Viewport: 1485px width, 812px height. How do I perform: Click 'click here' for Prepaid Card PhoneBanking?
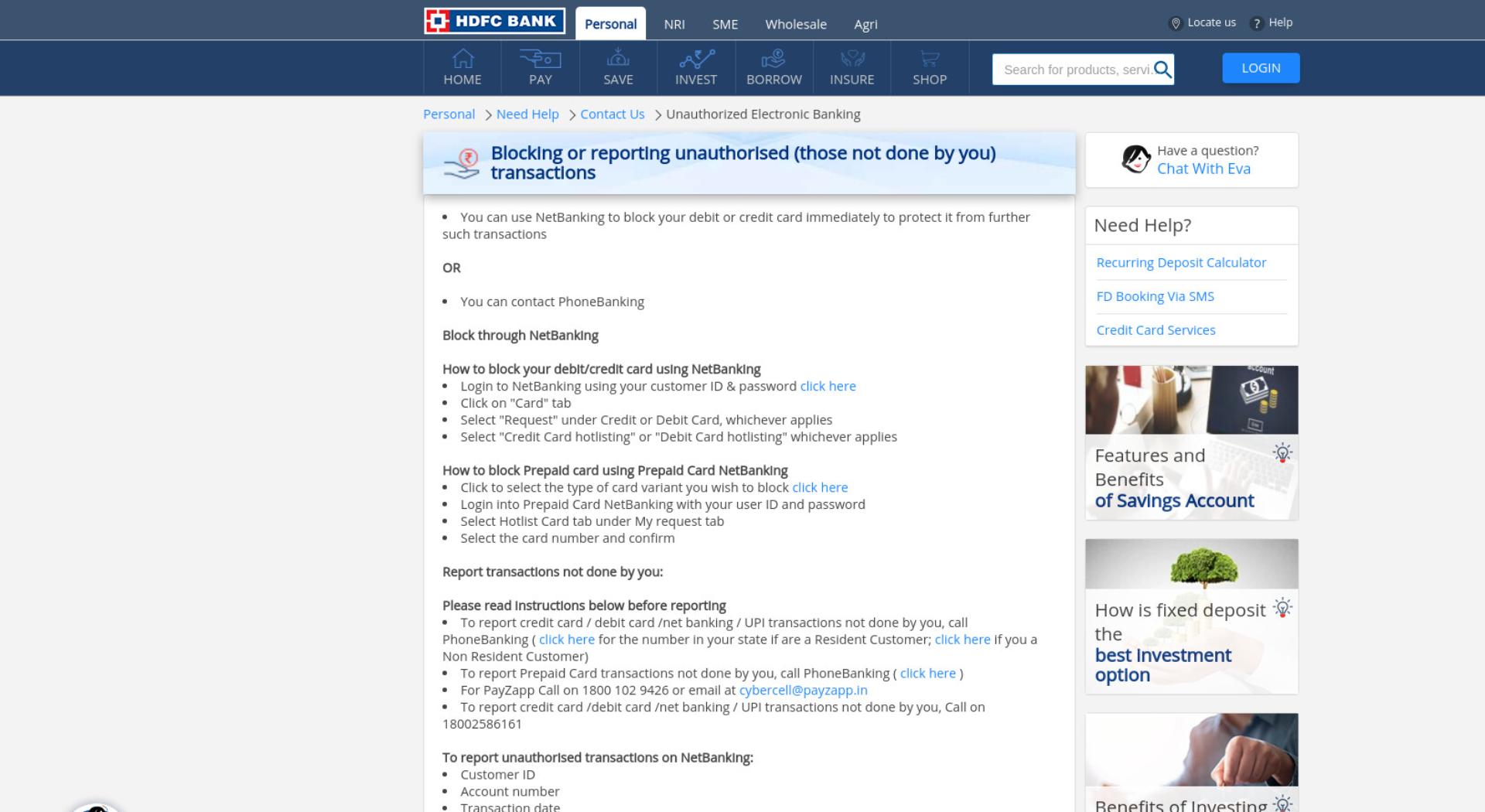tap(928, 674)
